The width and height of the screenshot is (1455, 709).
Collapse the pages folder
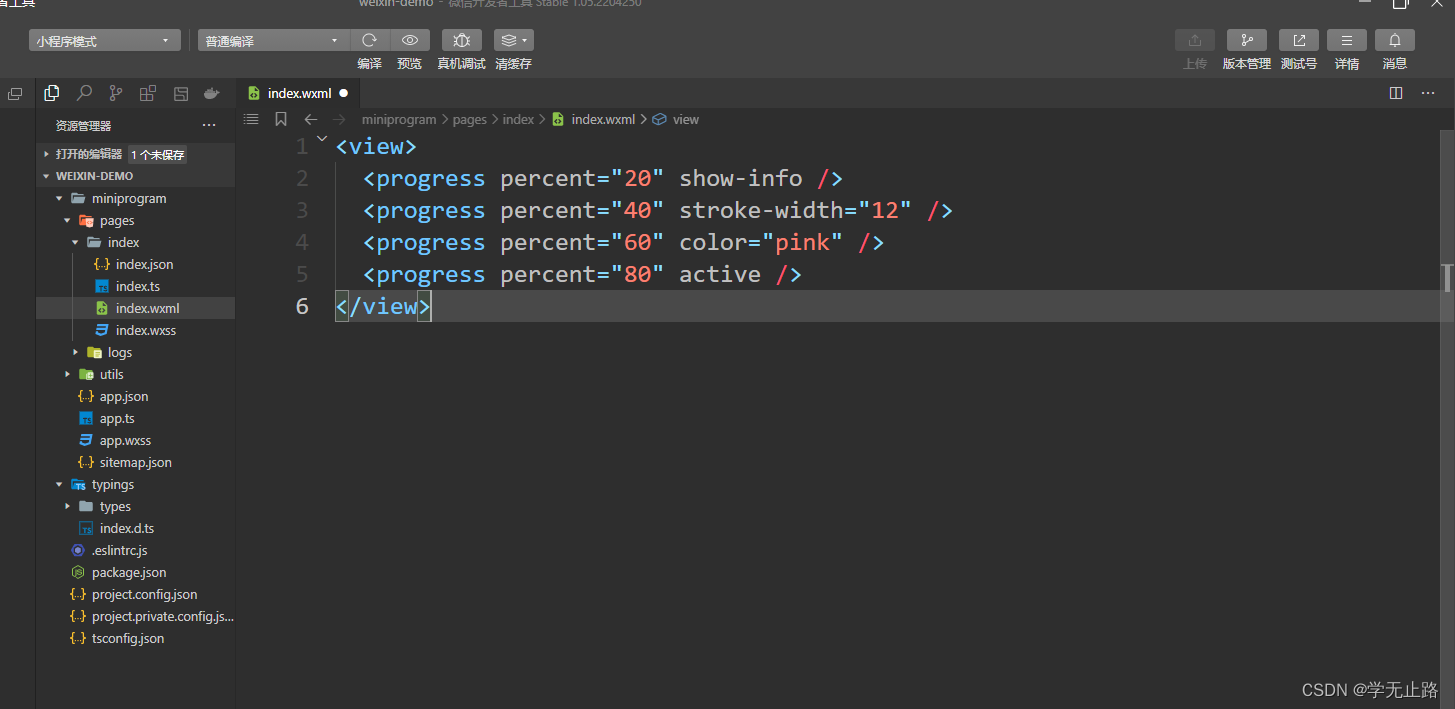pyautogui.click(x=67, y=220)
